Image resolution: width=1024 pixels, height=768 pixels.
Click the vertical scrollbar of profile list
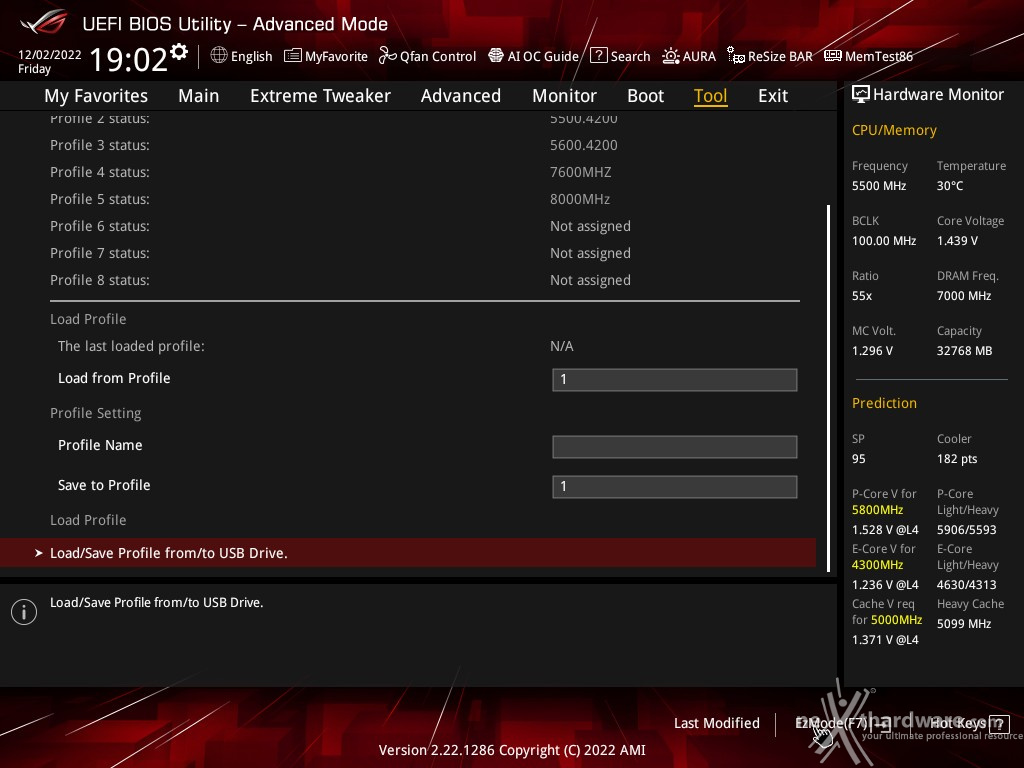point(828,388)
